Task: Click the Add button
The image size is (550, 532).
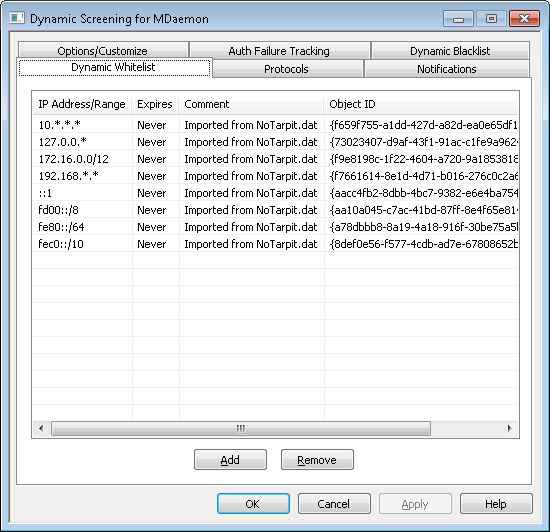Action: [230, 460]
